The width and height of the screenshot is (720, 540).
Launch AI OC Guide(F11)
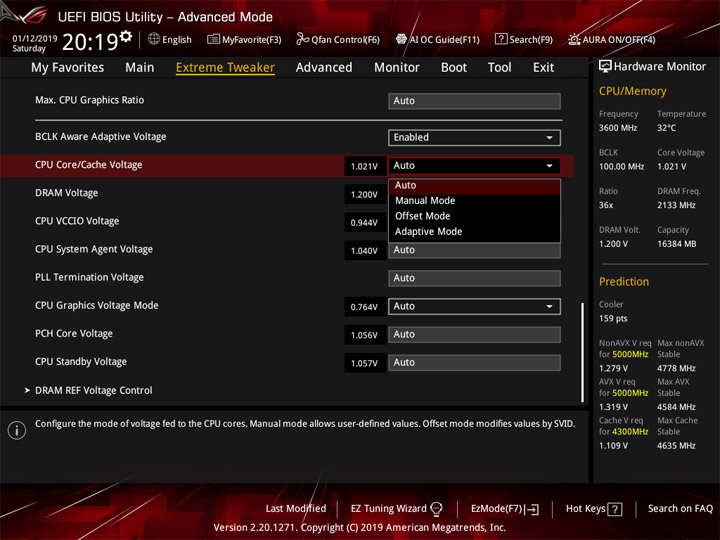444,40
